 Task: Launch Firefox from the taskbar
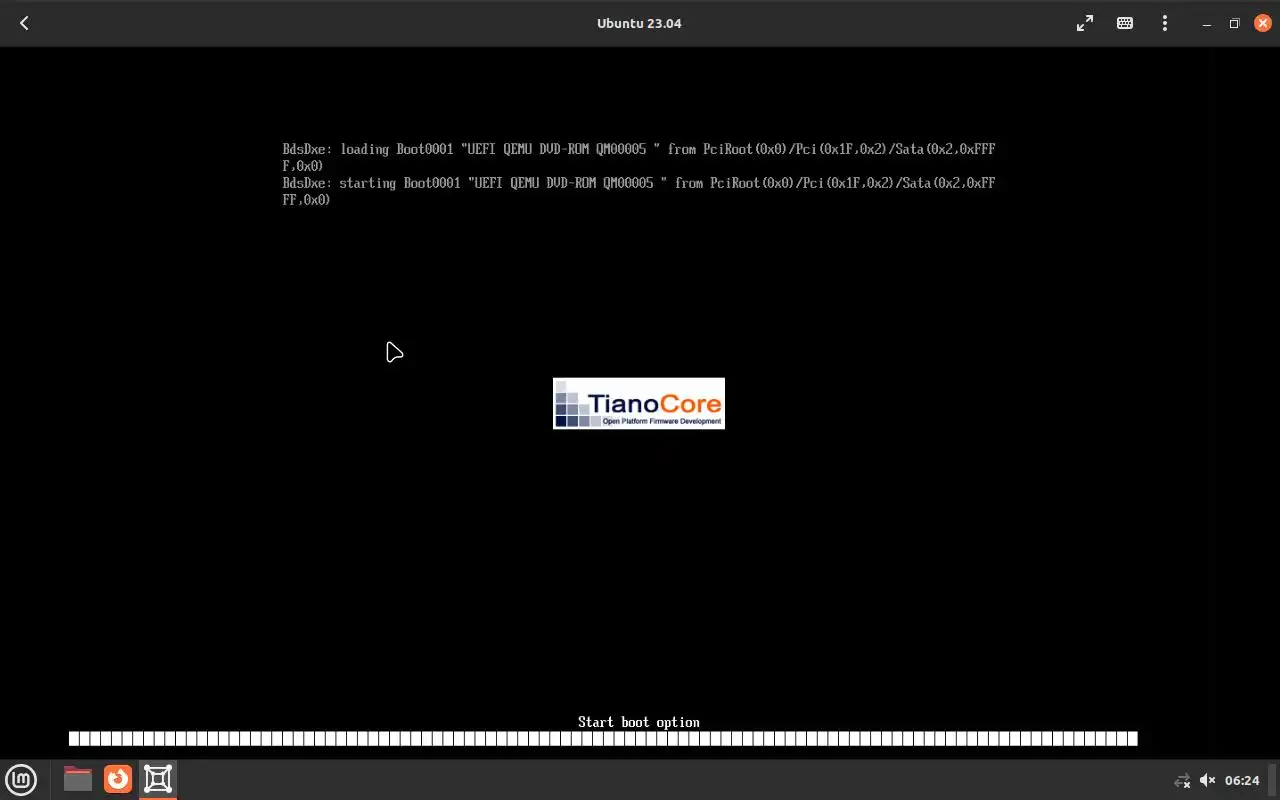118,779
